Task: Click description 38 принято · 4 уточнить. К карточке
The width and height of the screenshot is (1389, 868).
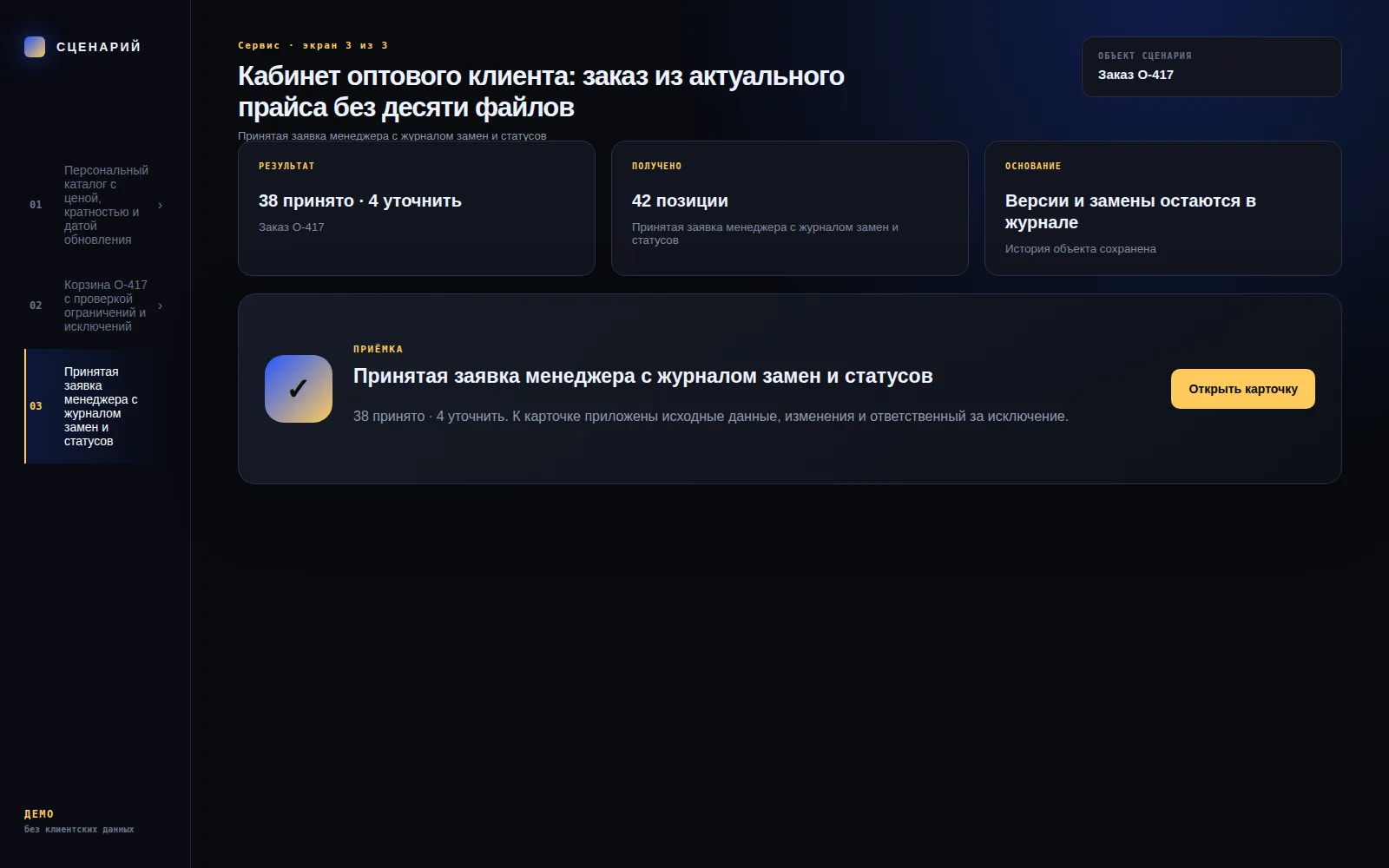Action: [711, 417]
